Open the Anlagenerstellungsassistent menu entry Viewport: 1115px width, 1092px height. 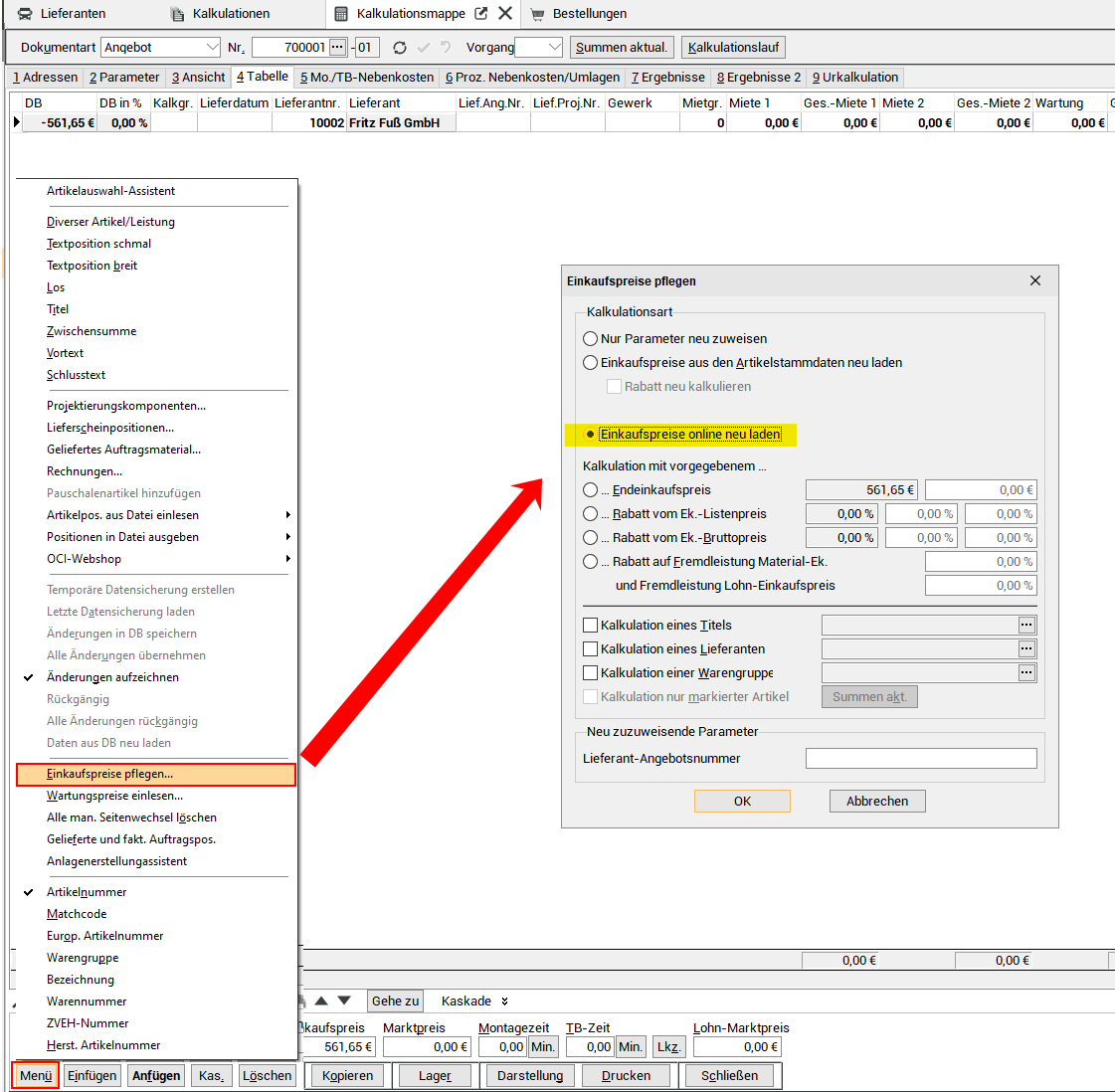[x=156, y=861]
